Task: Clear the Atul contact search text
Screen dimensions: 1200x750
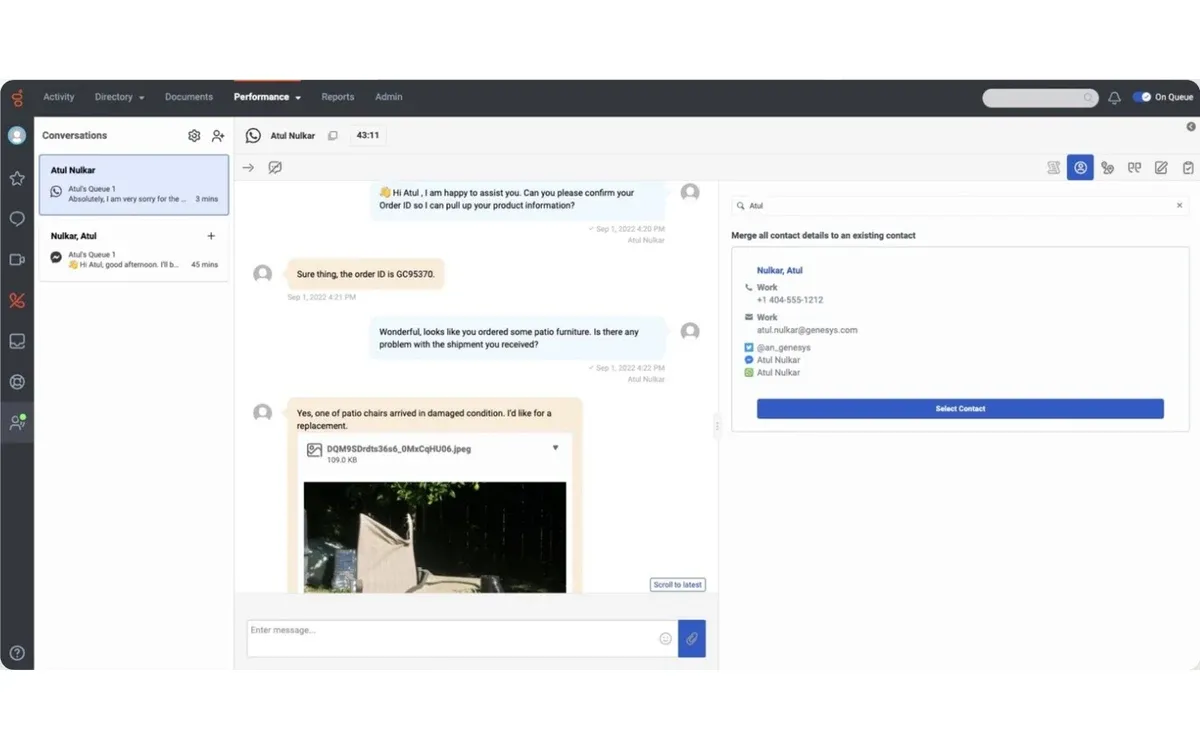Action: 1179,205
